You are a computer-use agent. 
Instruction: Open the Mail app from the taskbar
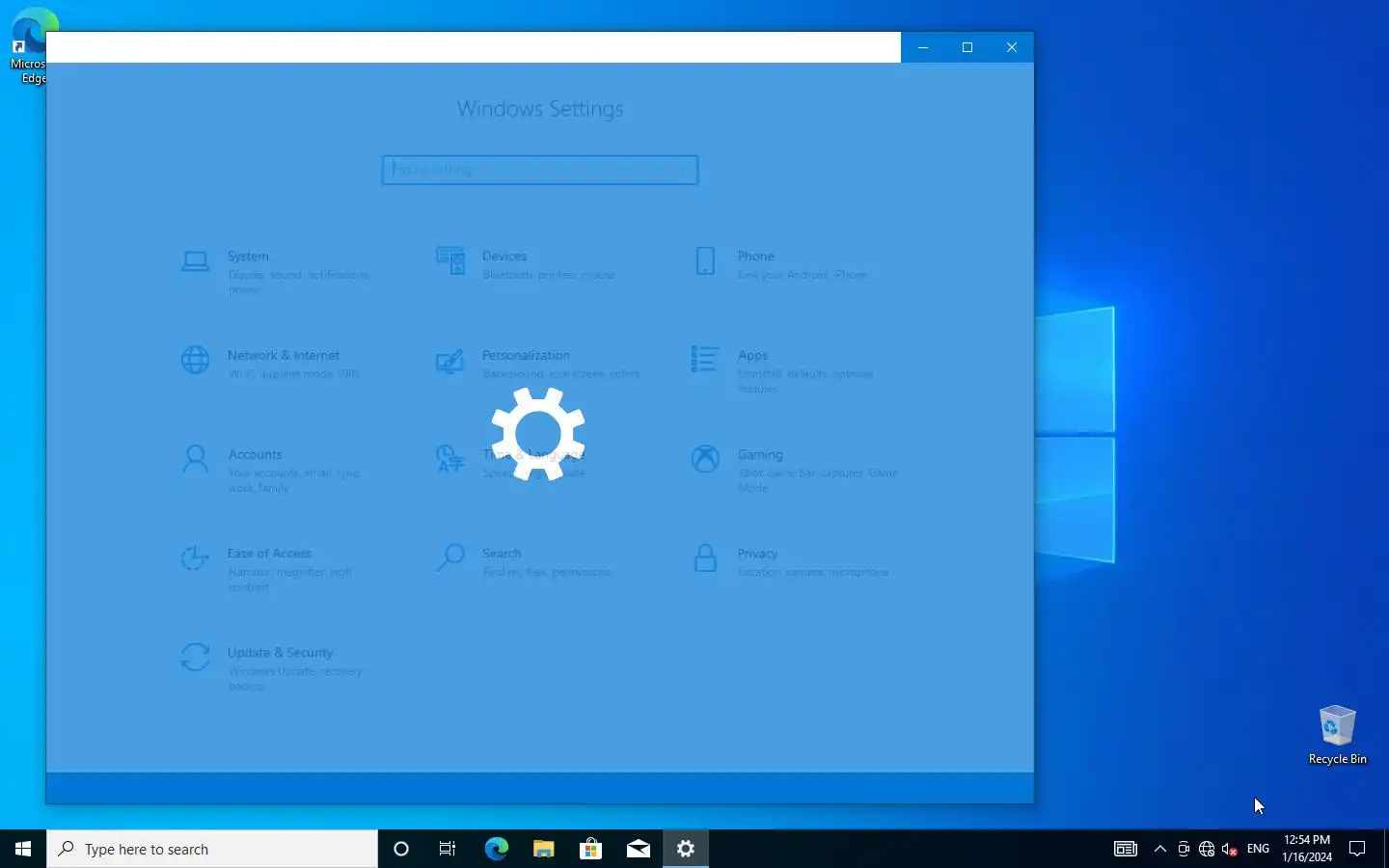click(x=638, y=849)
